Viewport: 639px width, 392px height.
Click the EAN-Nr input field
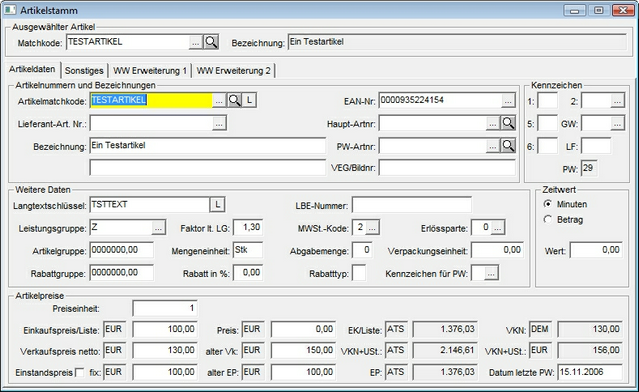440,100
